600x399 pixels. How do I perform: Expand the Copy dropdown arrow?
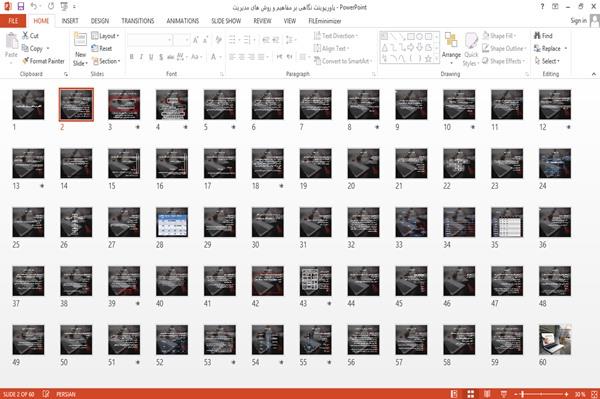tap(48, 49)
